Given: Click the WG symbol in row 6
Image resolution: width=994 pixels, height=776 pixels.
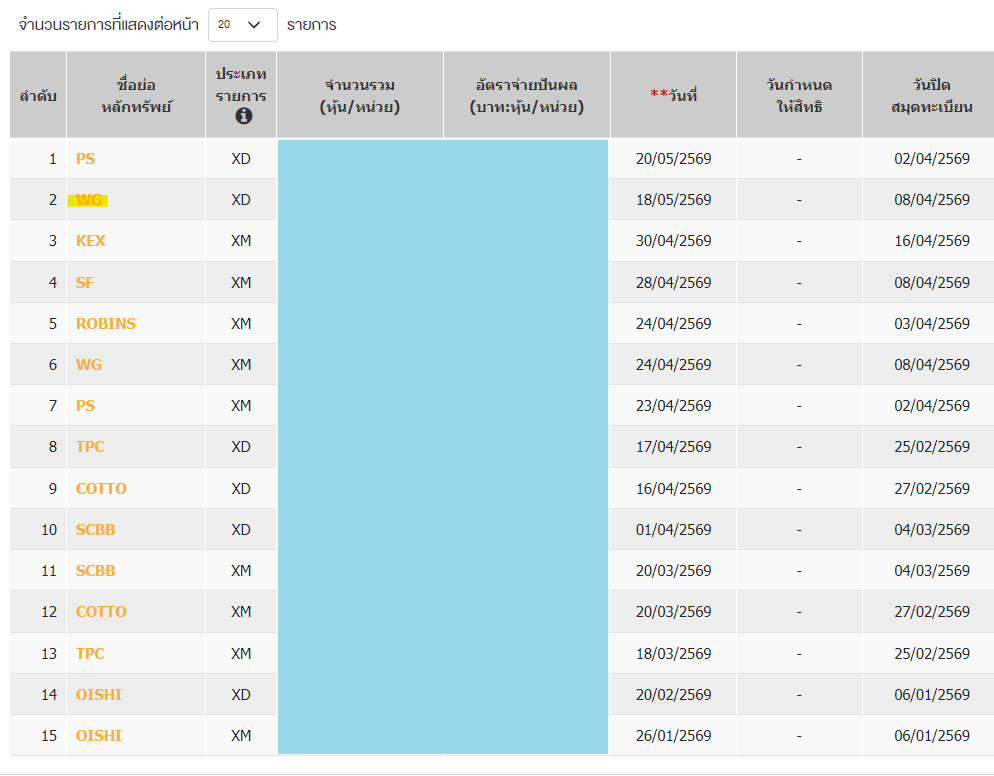Looking at the screenshot, I should coord(89,365).
